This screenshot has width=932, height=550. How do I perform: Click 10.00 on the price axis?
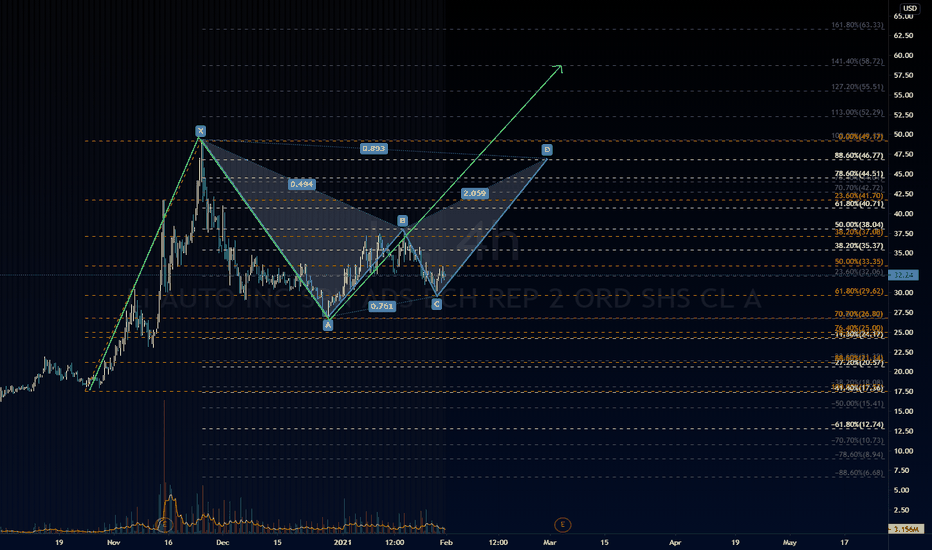pos(903,451)
